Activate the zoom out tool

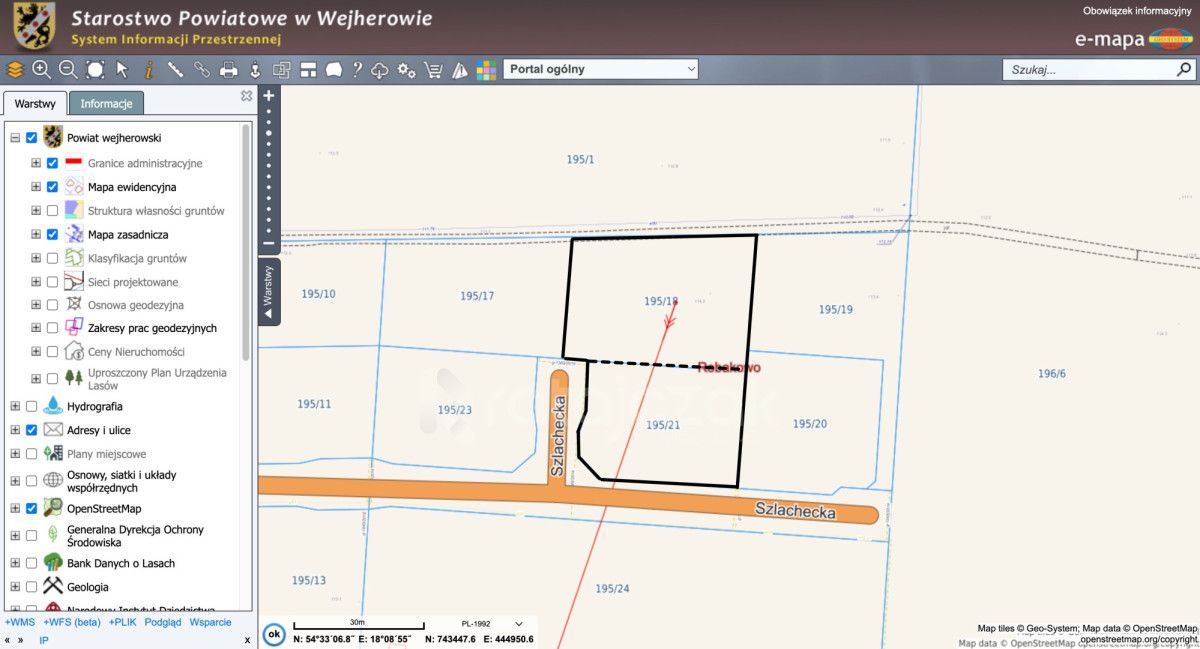(x=66, y=70)
